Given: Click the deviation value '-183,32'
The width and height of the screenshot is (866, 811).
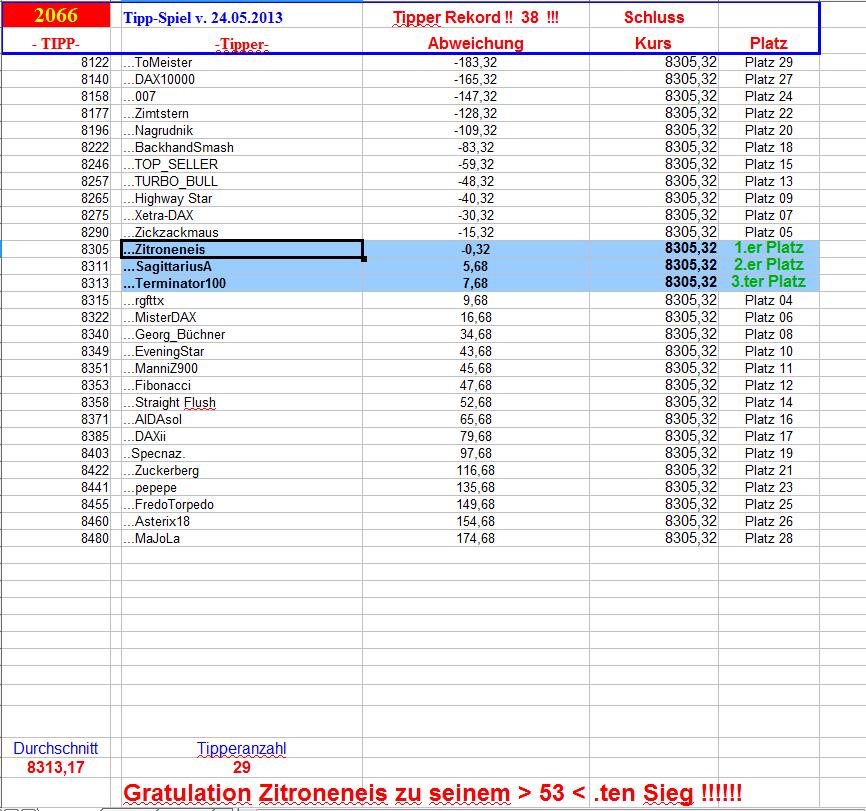Looking at the screenshot, I should (476, 62).
